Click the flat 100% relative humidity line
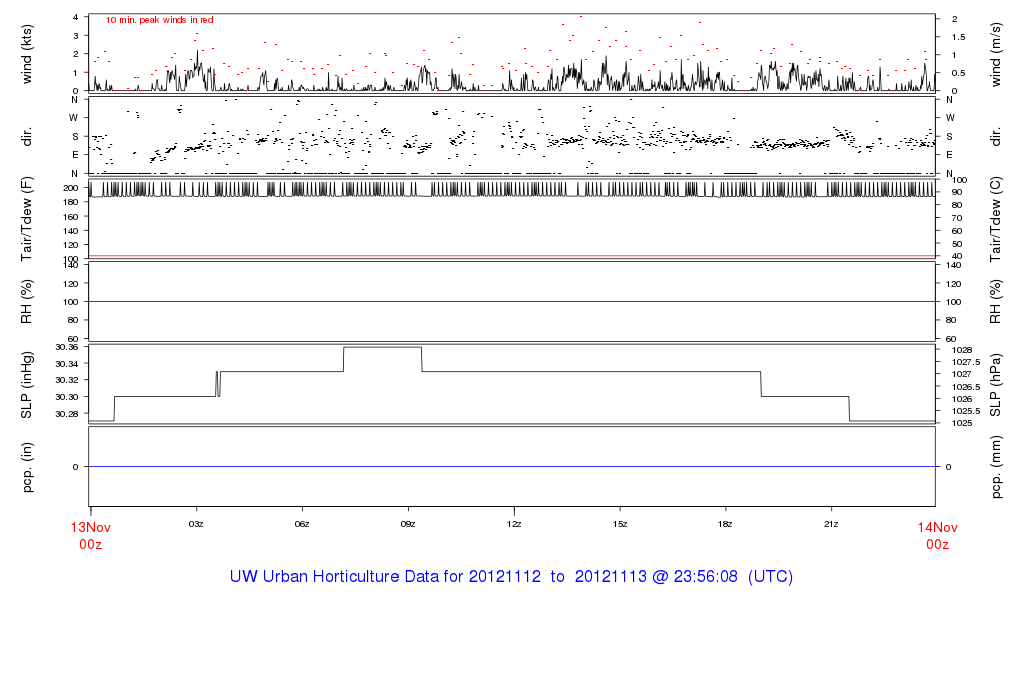Screen dimensions: 1024x700 point(512,302)
